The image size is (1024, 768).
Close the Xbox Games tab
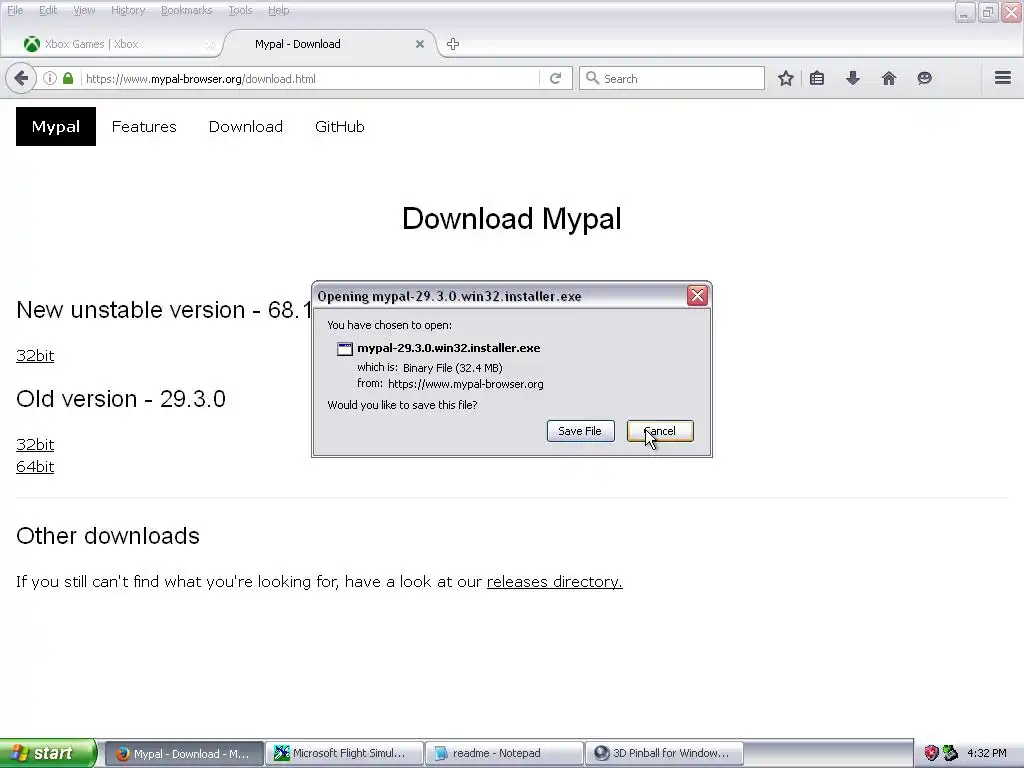(x=210, y=44)
